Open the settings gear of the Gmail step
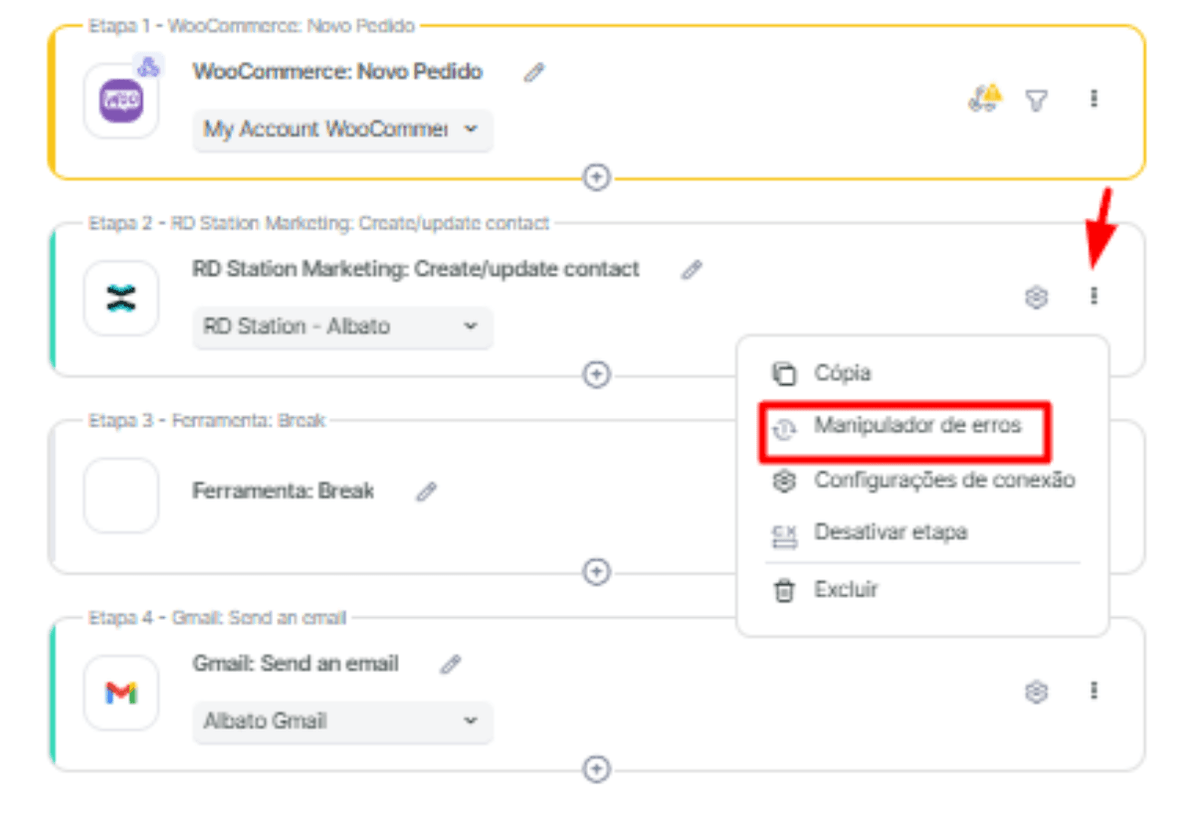This screenshot has width=1200, height=832. (x=1037, y=692)
